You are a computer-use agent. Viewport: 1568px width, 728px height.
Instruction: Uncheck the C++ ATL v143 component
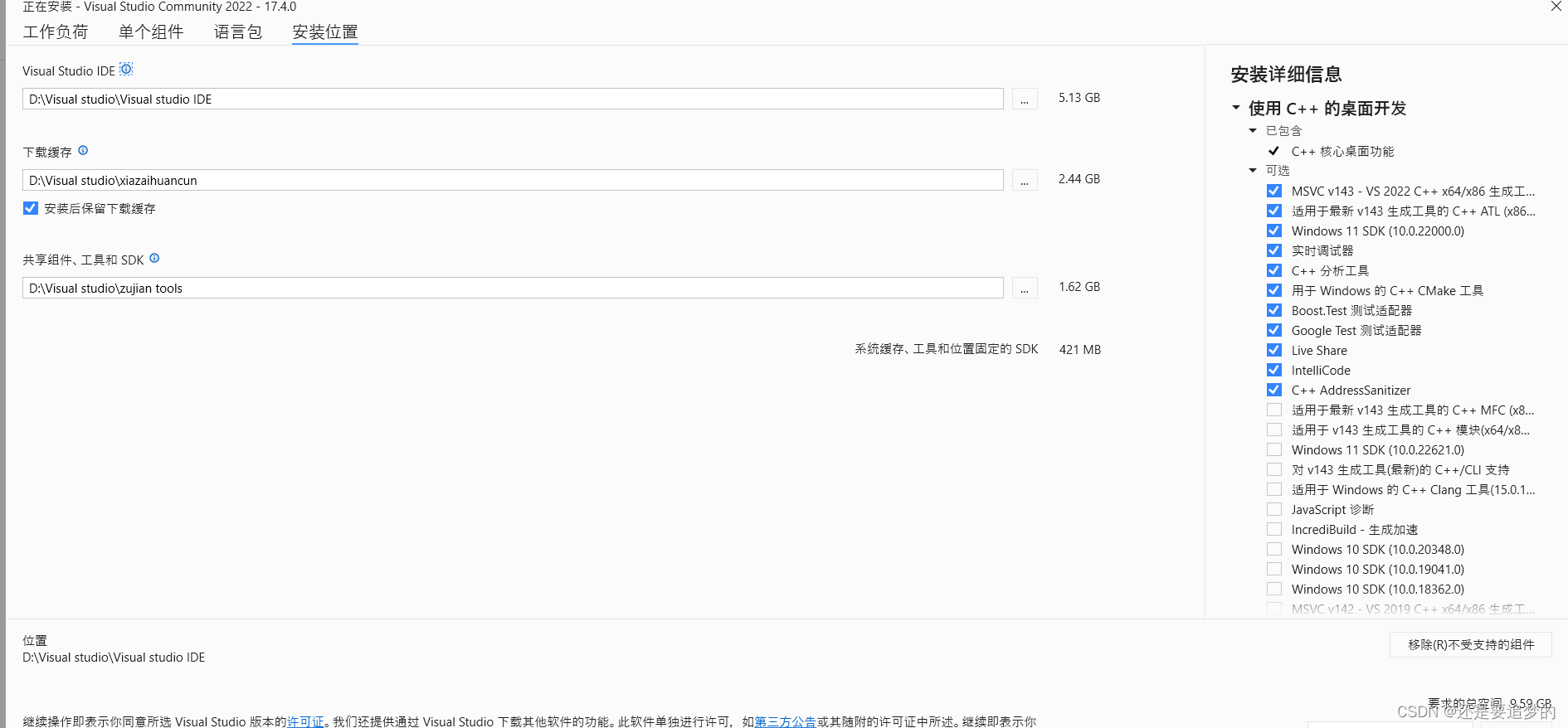[x=1274, y=211]
